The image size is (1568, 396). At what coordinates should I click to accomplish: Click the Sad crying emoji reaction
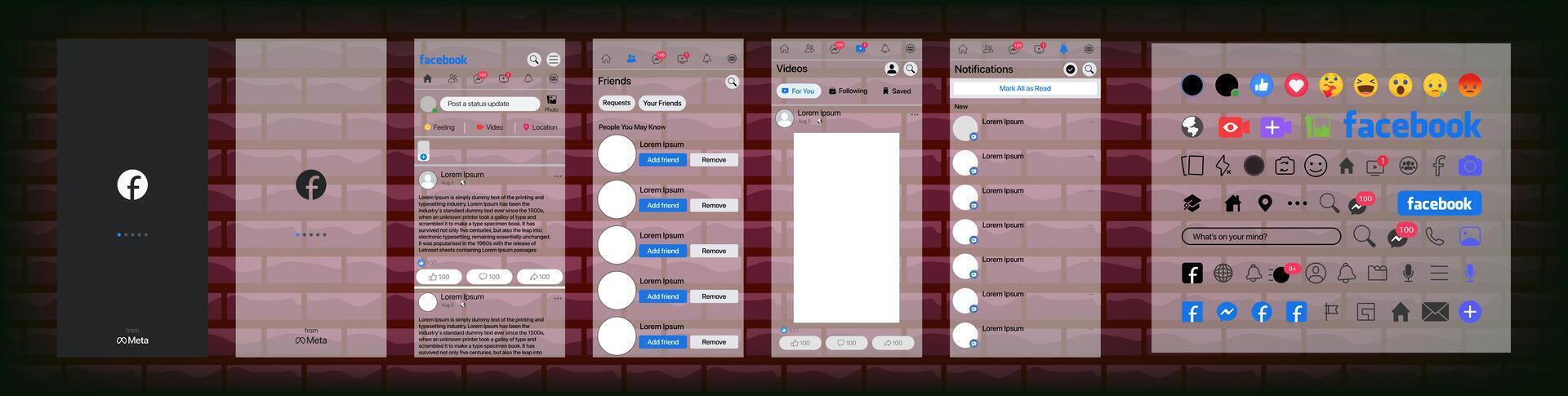[1435, 85]
